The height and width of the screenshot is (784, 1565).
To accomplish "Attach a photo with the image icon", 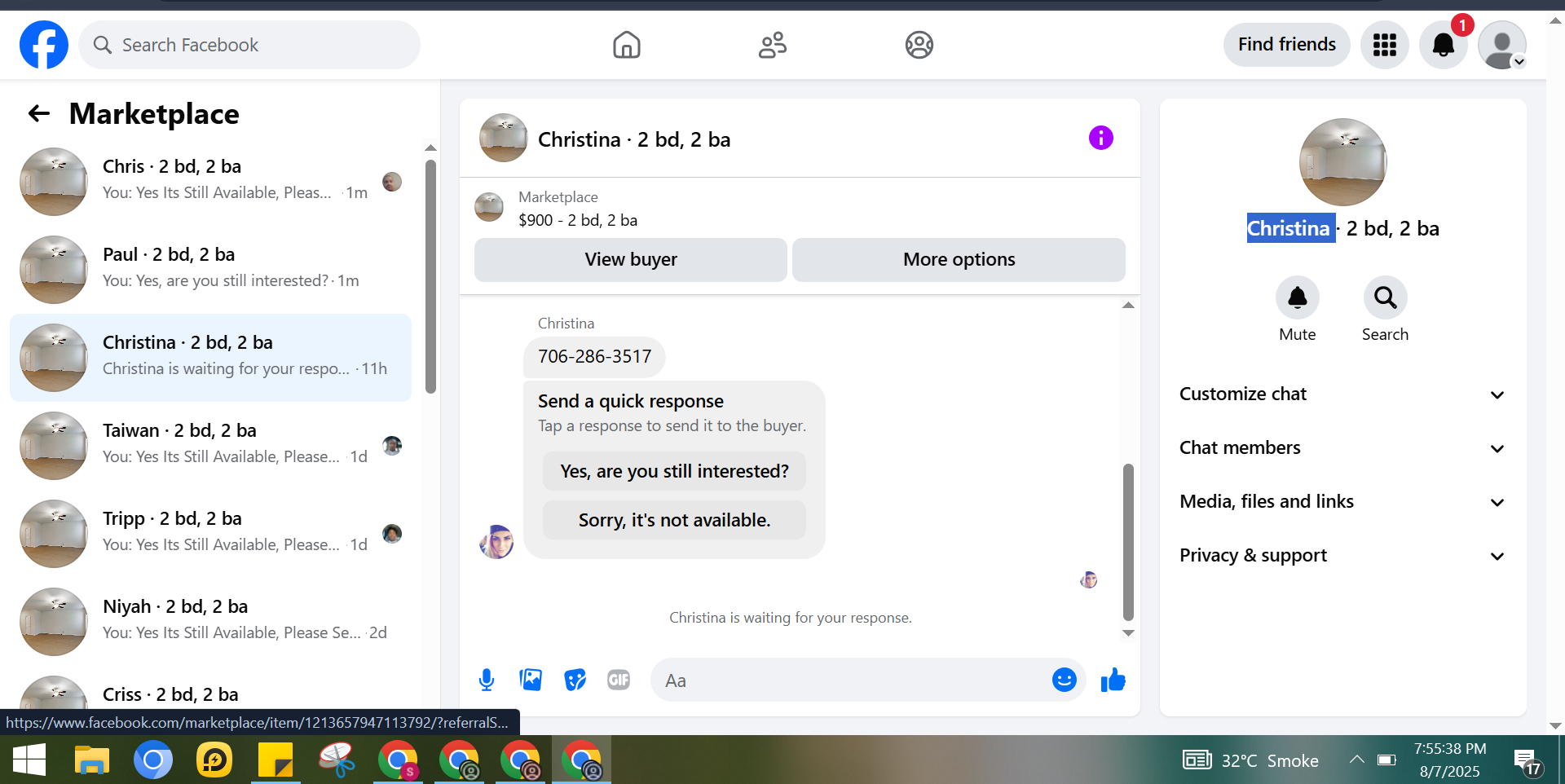I will click(531, 680).
